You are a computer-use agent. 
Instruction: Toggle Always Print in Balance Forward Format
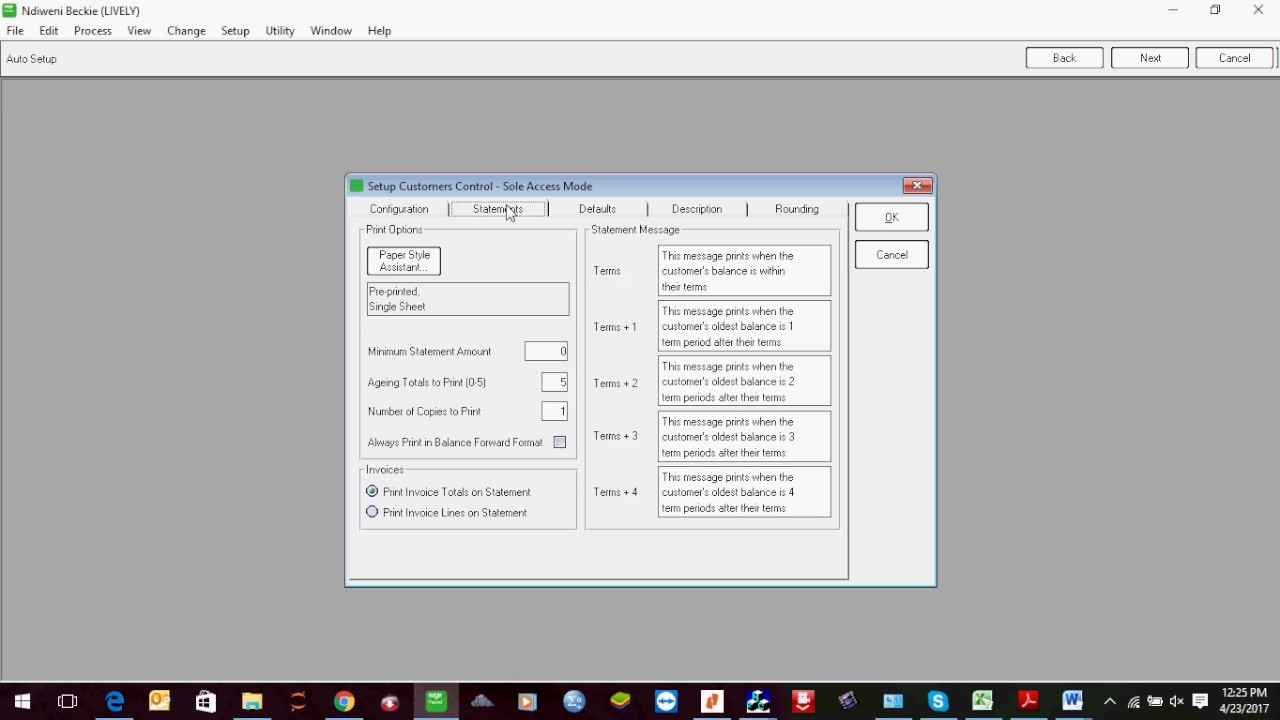[559, 442]
